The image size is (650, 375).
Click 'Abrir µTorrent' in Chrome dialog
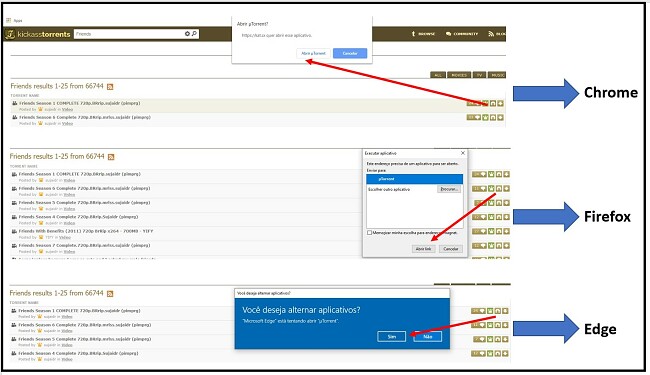[x=313, y=53]
